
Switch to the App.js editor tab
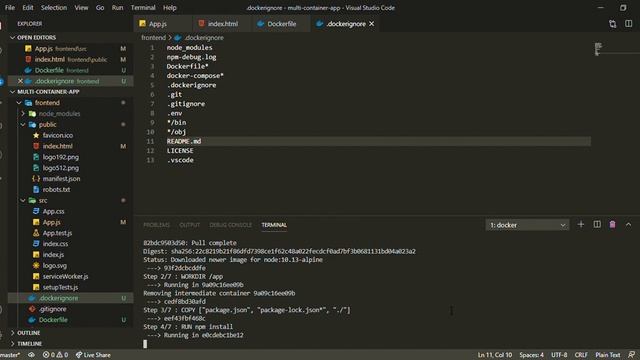pyautogui.click(x=162, y=24)
